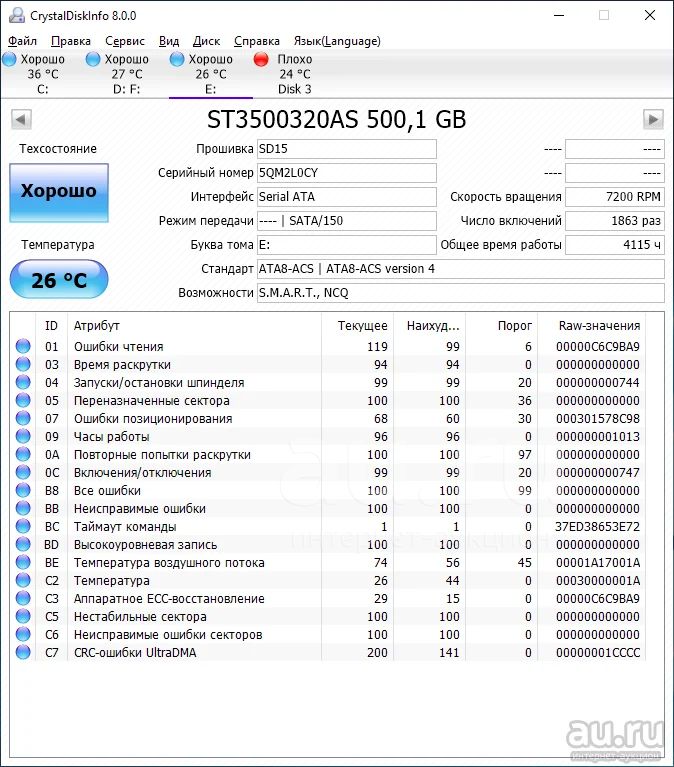Click status dot for Ошибки позиционирования
The width and height of the screenshot is (674, 767).
[x=23, y=418]
